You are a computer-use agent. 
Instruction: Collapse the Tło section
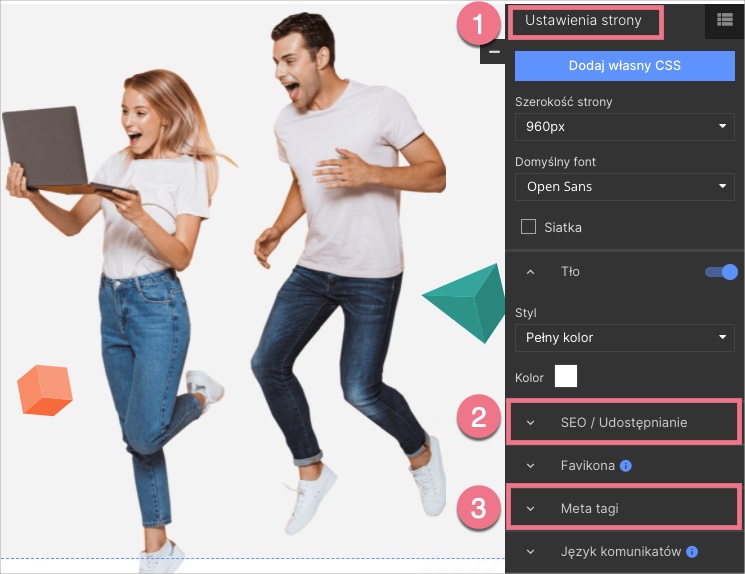531,272
